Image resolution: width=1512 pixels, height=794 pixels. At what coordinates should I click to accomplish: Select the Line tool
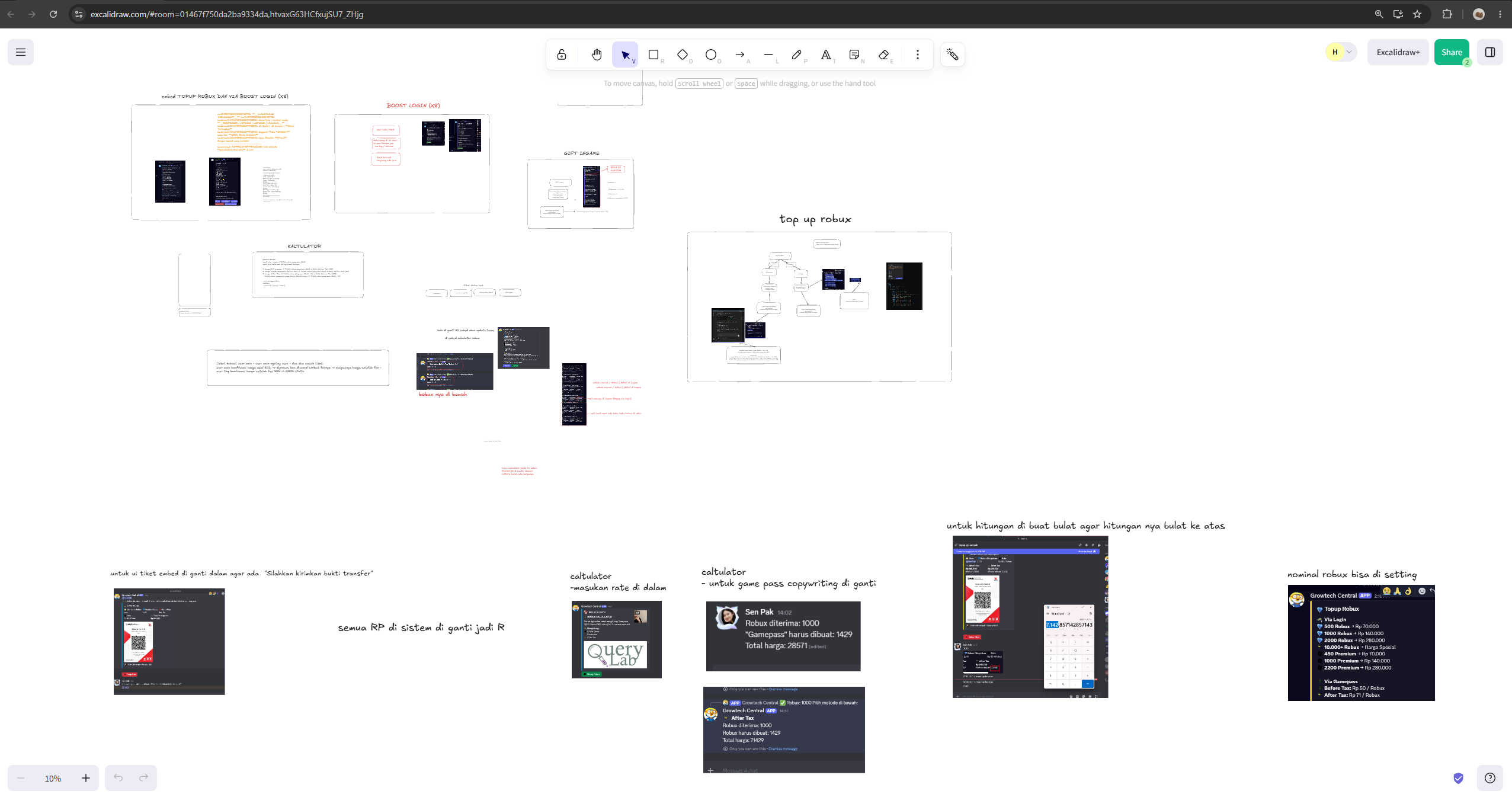pos(768,55)
